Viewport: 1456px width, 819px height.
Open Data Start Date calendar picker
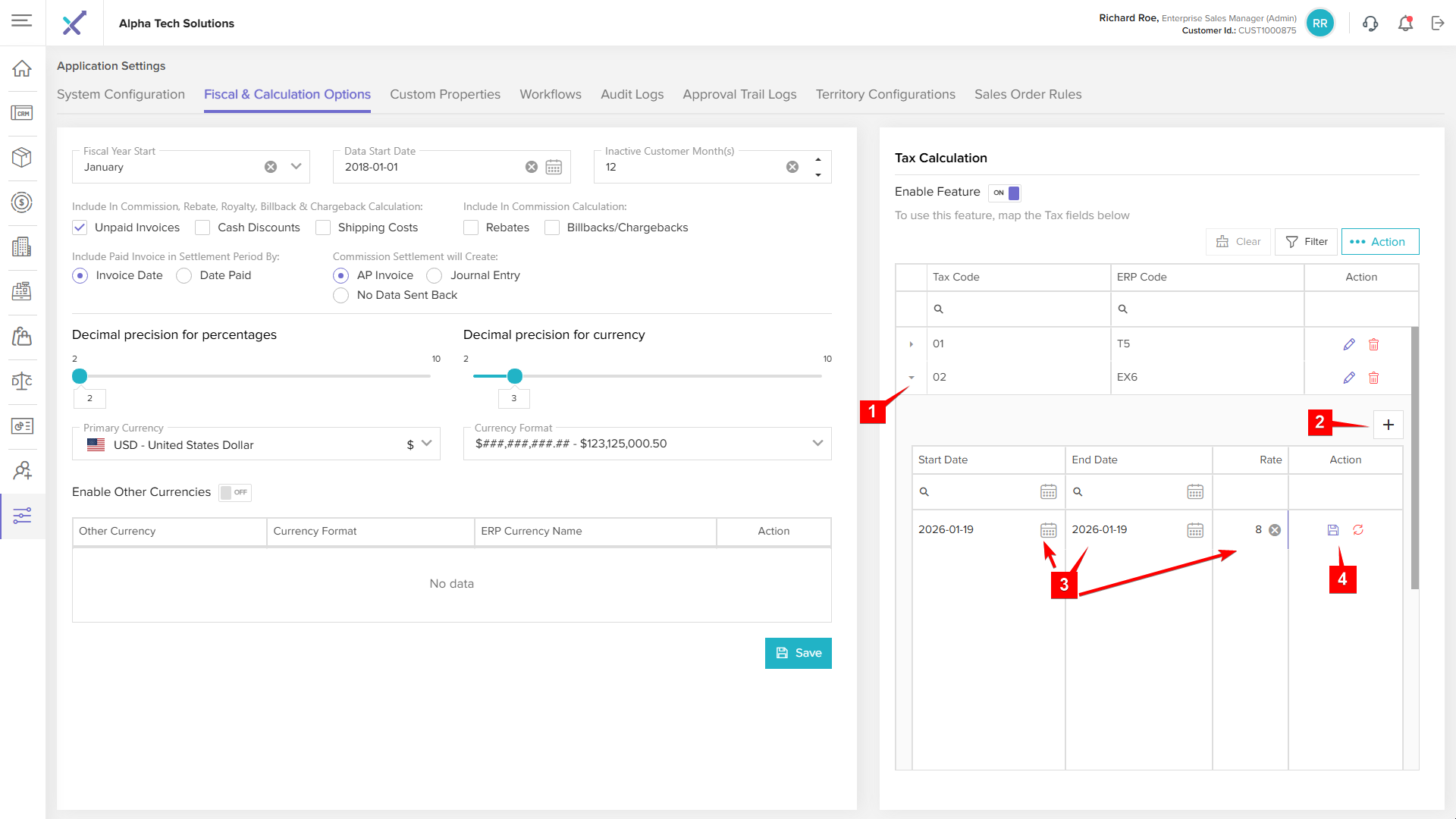pyautogui.click(x=554, y=168)
